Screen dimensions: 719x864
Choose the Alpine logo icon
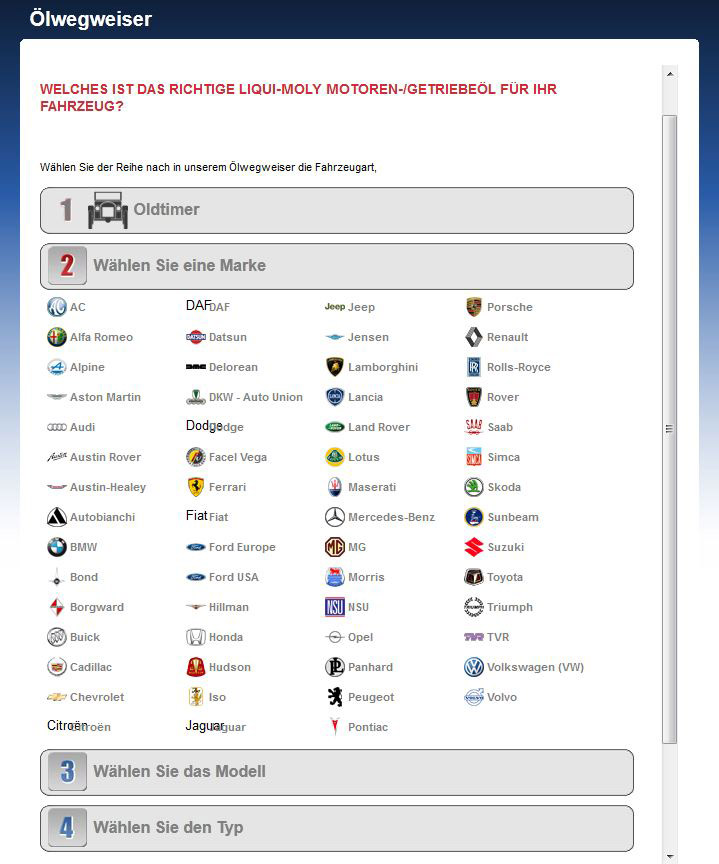pos(57,367)
